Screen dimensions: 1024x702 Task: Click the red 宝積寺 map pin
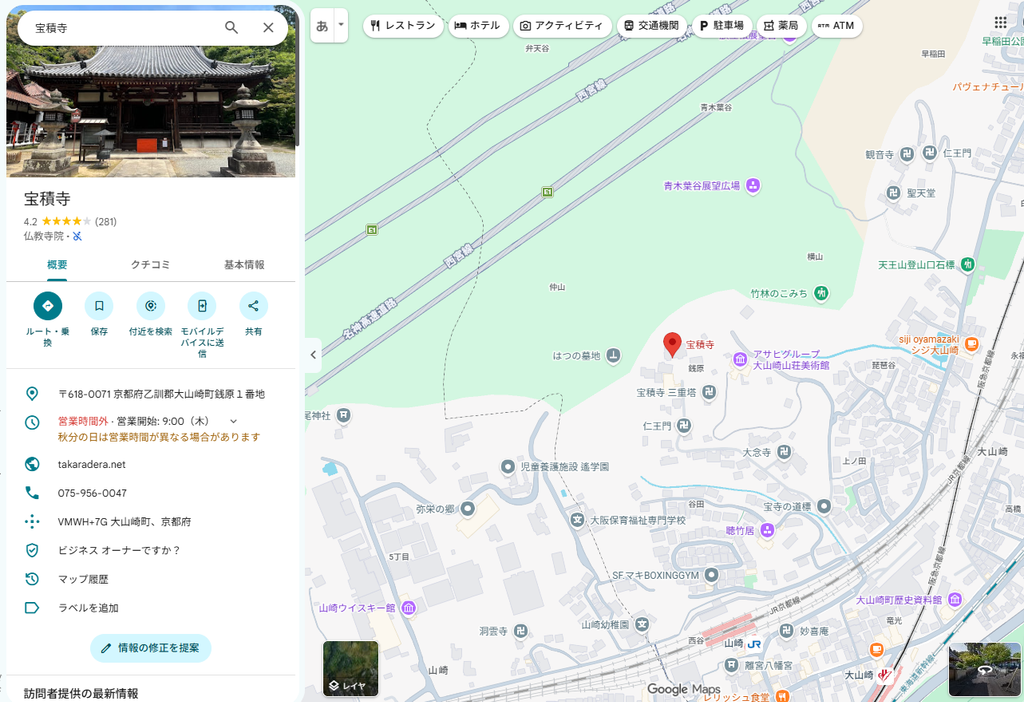click(x=672, y=344)
